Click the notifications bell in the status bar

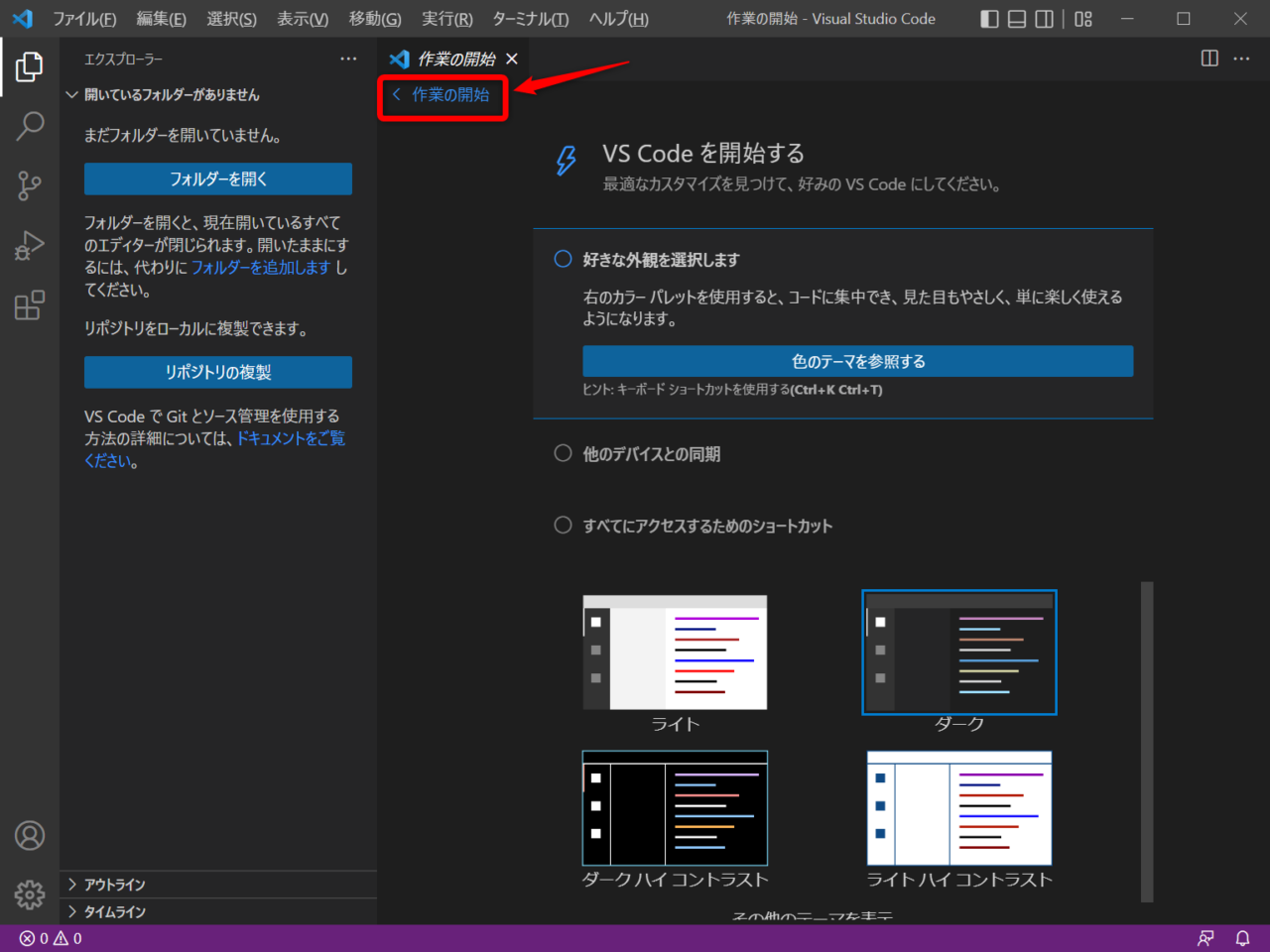point(1241,937)
